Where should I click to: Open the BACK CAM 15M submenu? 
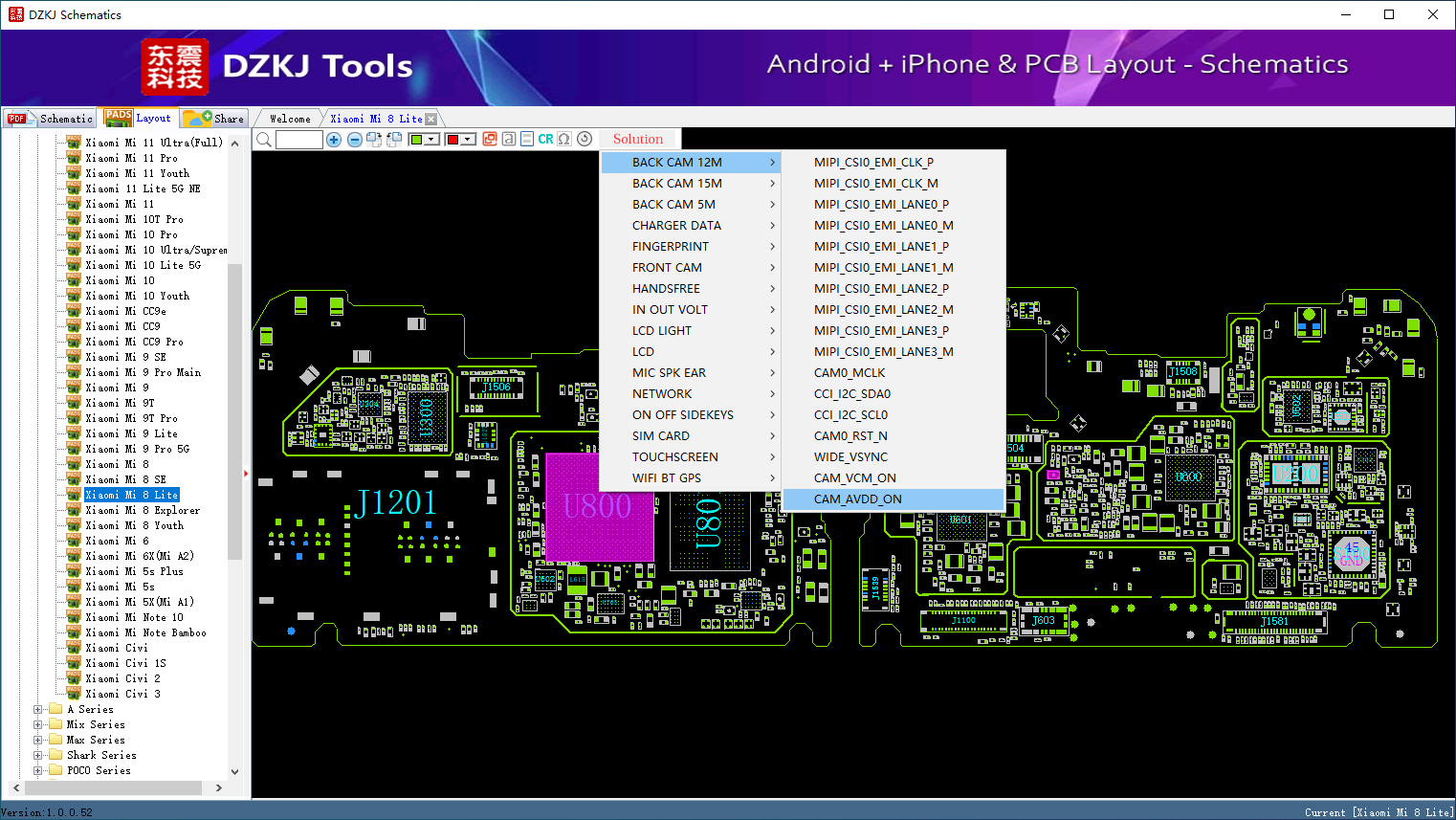[691, 184]
